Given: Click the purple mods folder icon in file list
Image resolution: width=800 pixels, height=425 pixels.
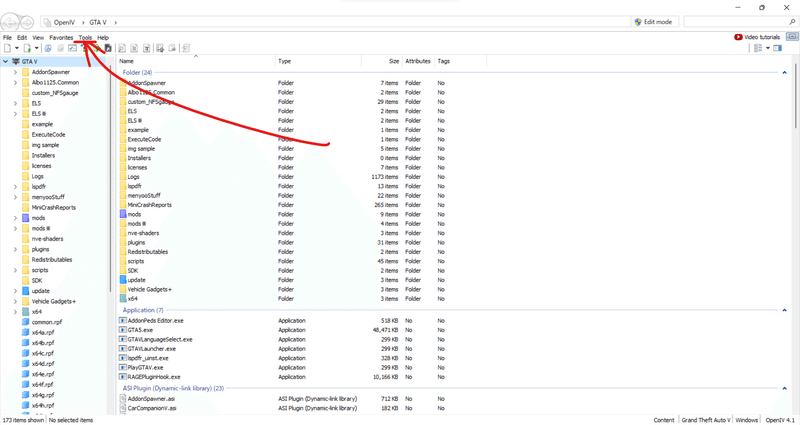Looking at the screenshot, I should (x=122, y=214).
